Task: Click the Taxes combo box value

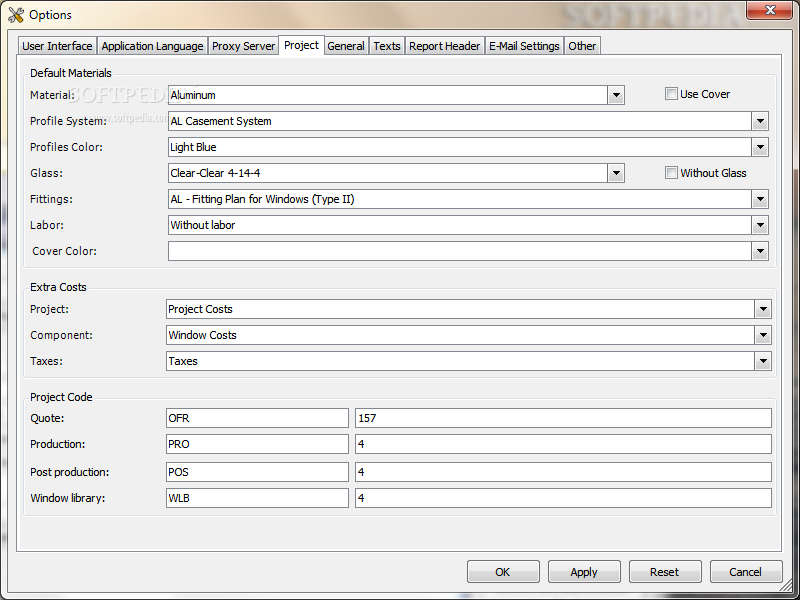Action: pos(183,361)
